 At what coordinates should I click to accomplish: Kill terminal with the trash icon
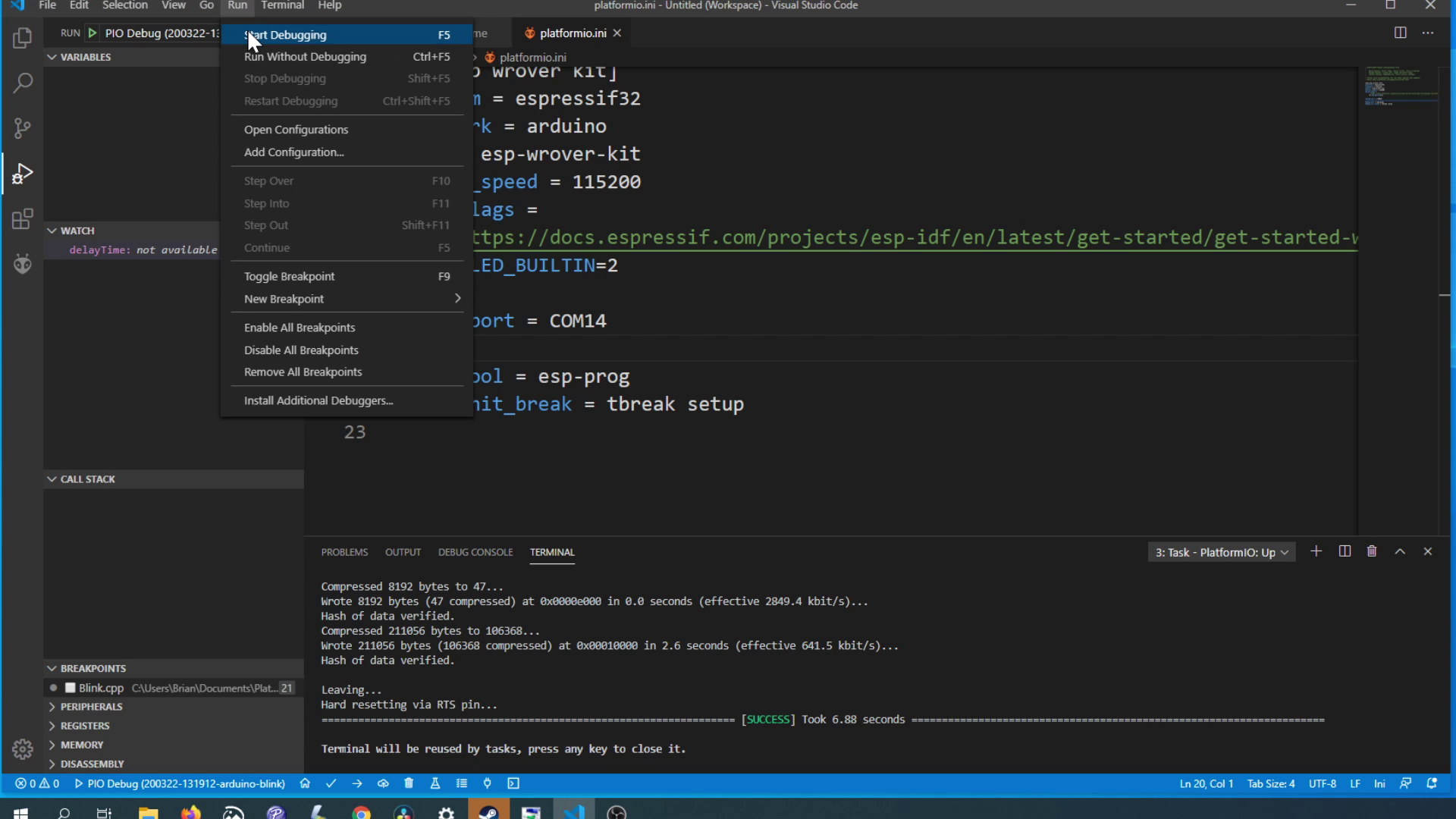(1372, 551)
